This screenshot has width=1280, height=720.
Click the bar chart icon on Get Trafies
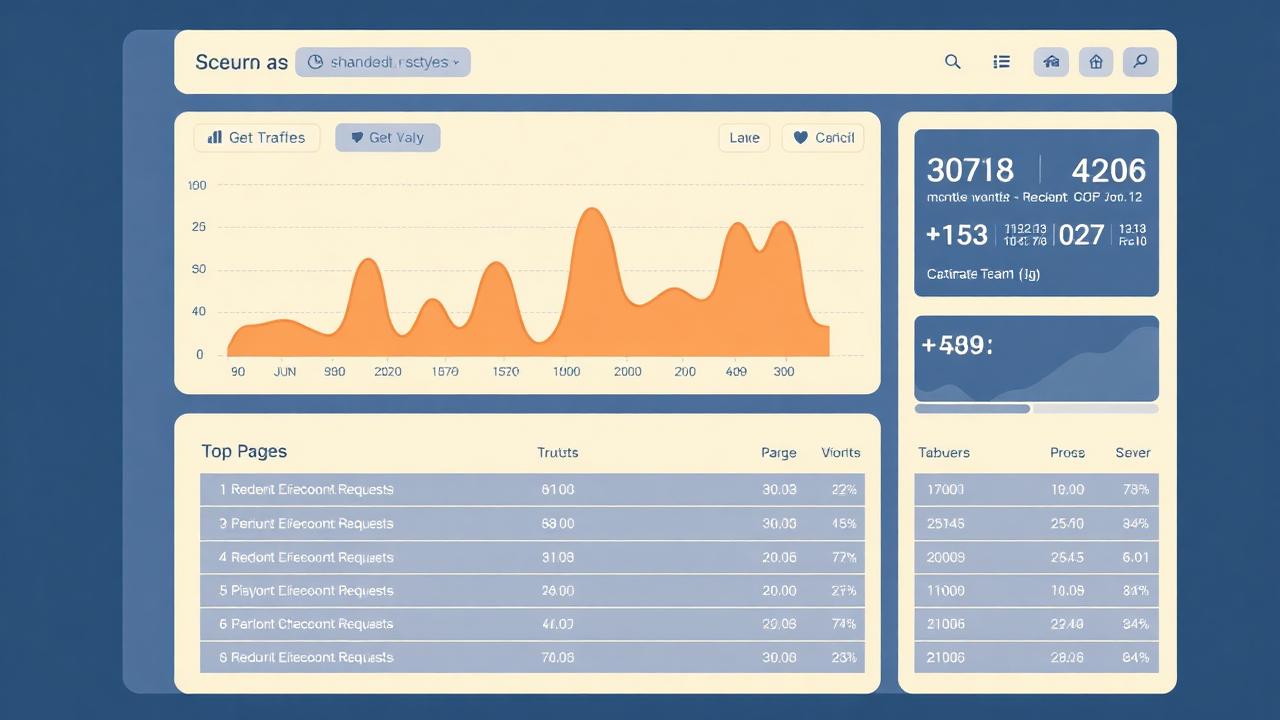coord(214,137)
